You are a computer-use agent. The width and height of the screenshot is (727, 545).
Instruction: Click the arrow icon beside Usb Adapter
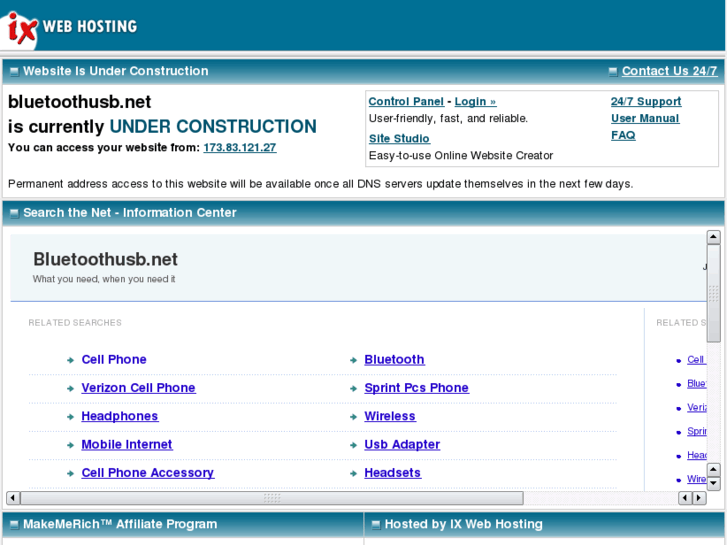353,445
